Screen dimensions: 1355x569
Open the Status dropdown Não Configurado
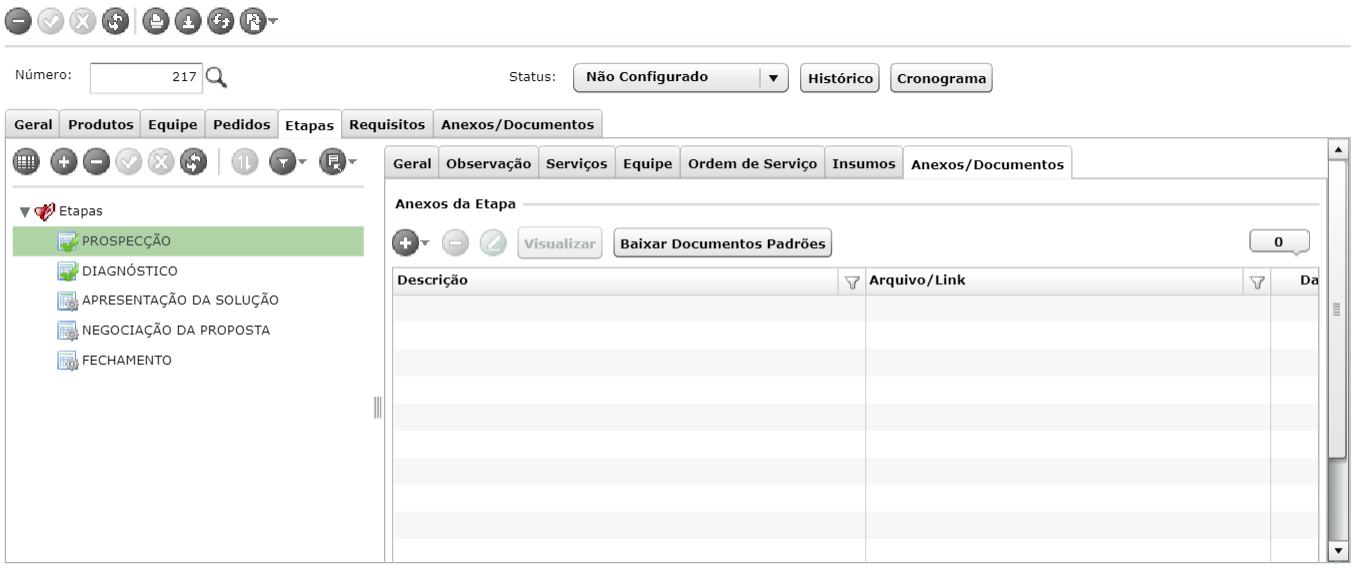coord(680,77)
